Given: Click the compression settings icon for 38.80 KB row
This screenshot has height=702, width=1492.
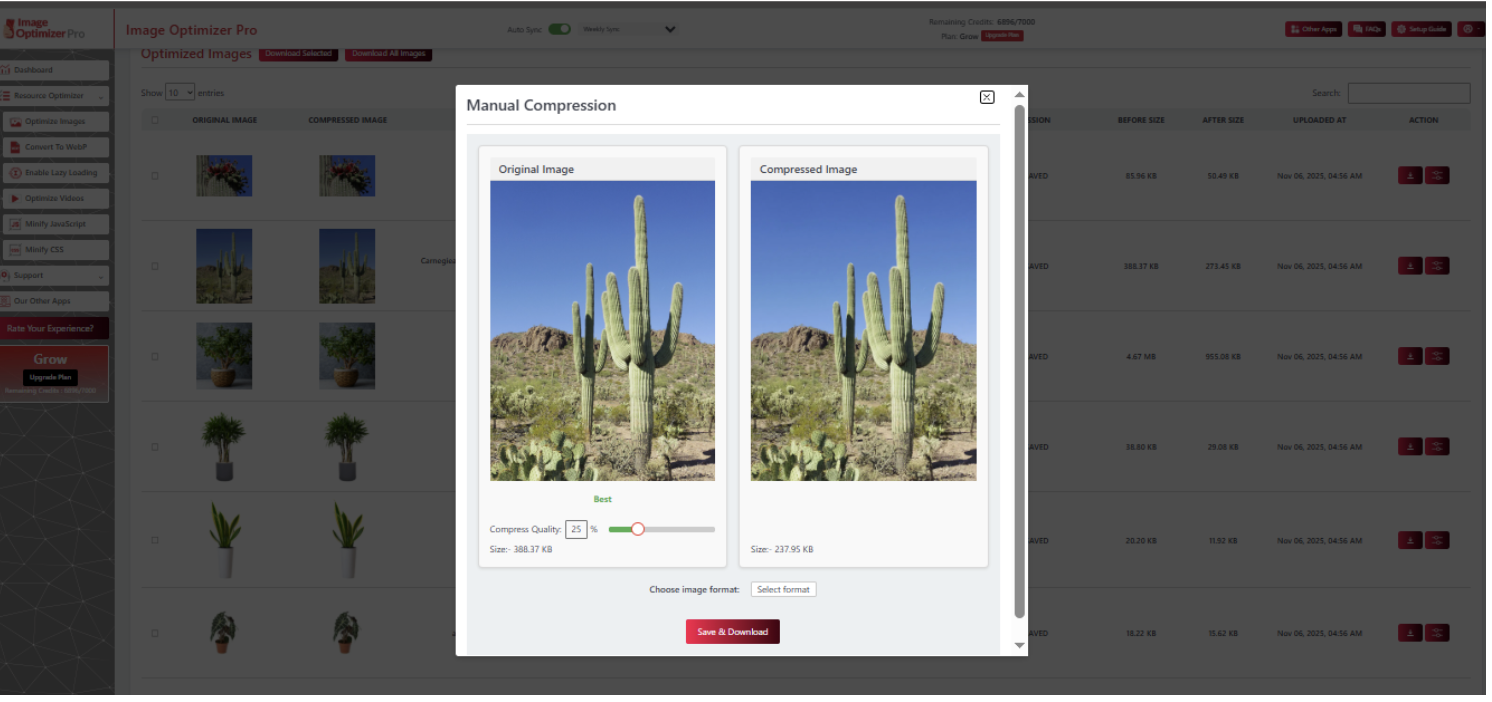Looking at the screenshot, I should (x=1437, y=447).
